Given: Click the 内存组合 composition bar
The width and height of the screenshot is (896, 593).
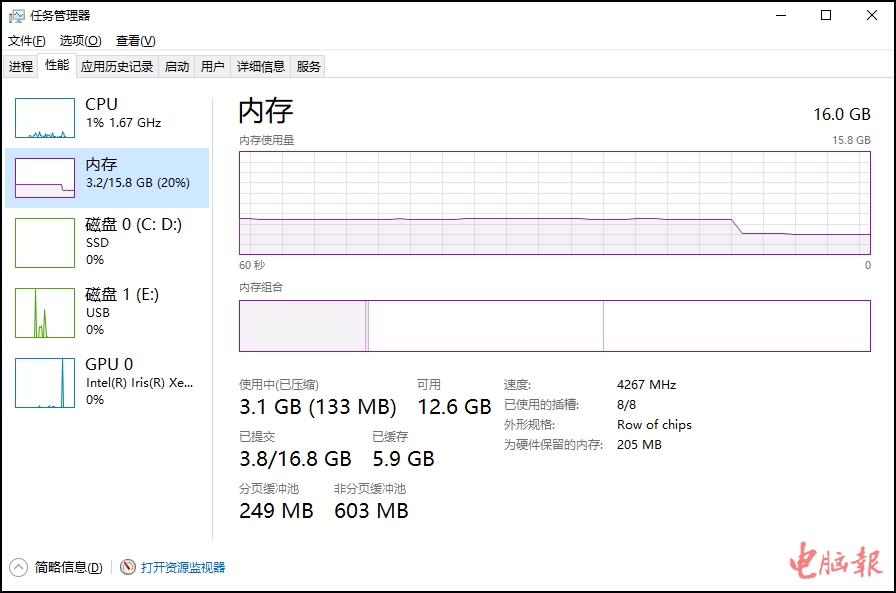Looking at the screenshot, I should click(x=554, y=326).
